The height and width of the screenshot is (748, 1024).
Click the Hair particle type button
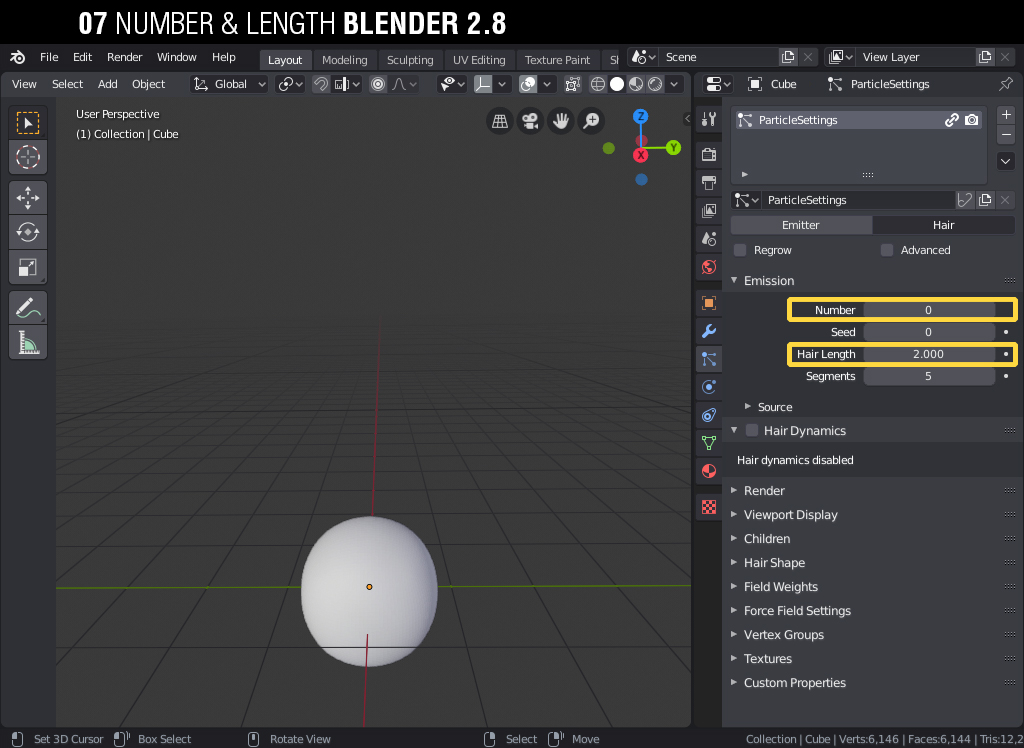click(x=943, y=225)
